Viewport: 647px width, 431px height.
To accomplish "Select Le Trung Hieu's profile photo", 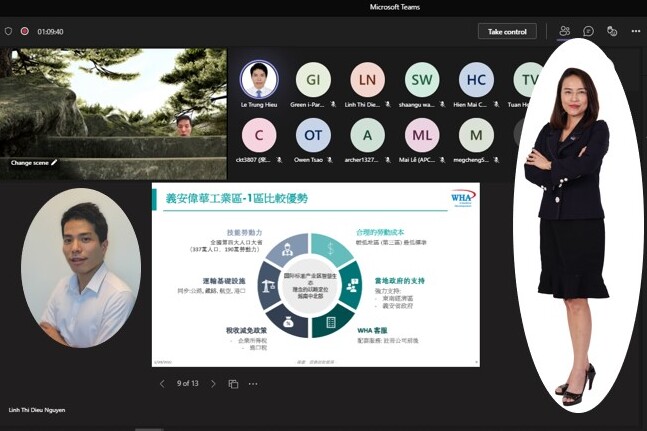I will pos(259,80).
